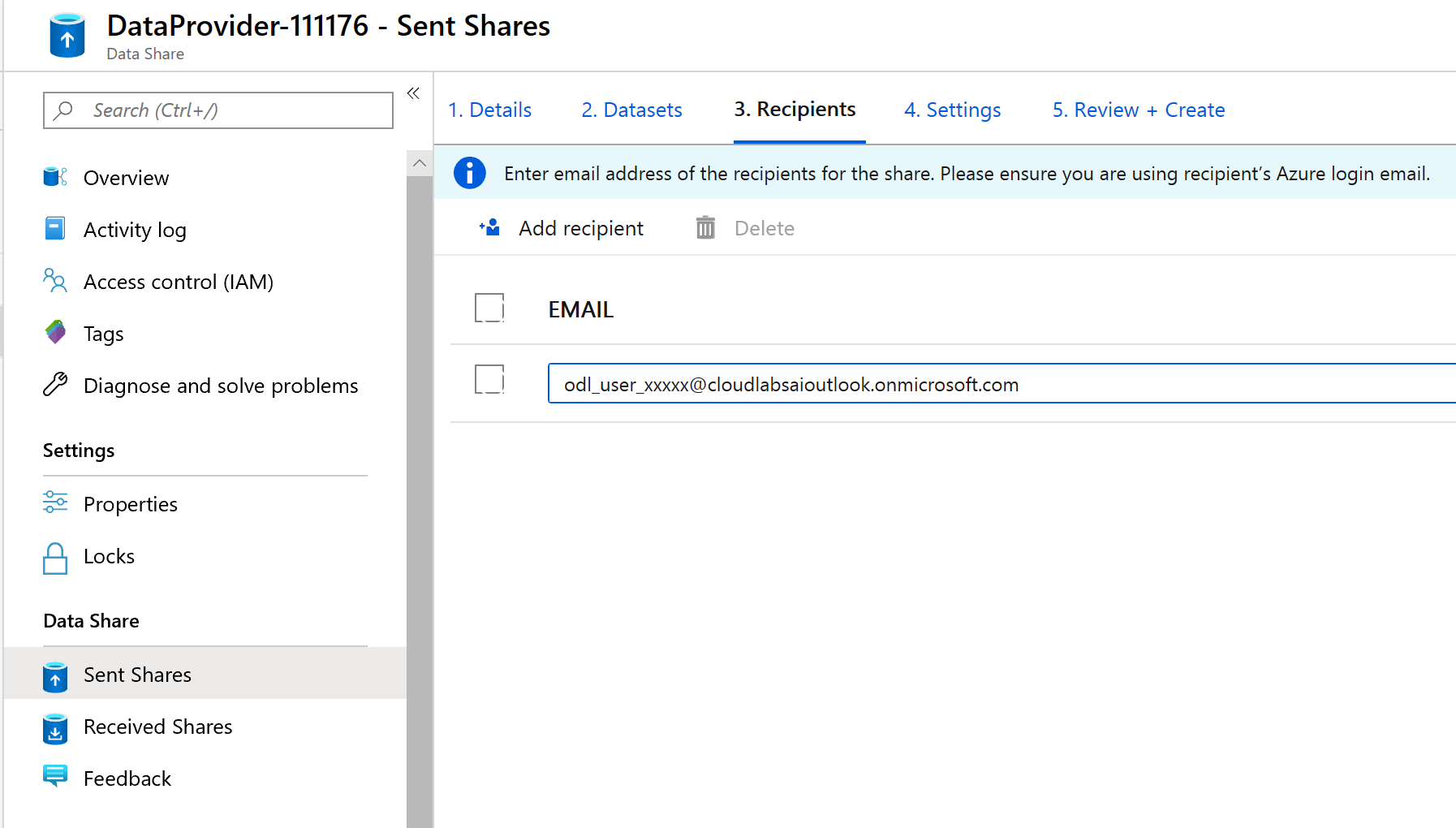
Task: Focus the Search (Ctrl+/) box
Action: pyautogui.click(x=218, y=110)
